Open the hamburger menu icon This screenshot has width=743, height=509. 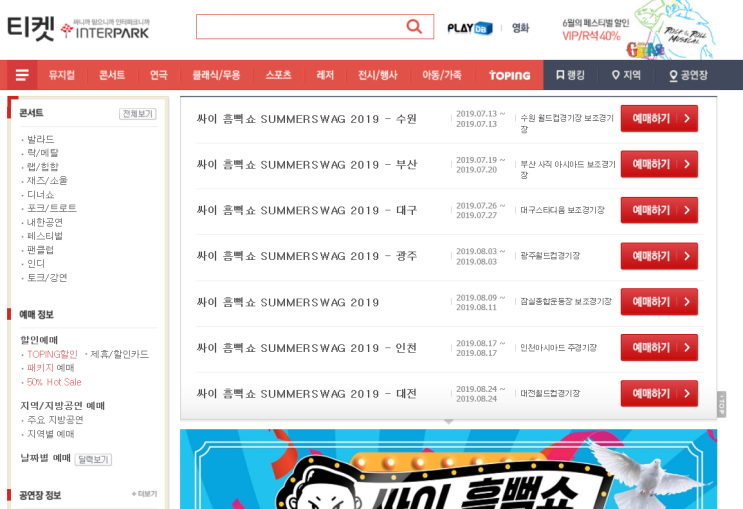pos(22,75)
